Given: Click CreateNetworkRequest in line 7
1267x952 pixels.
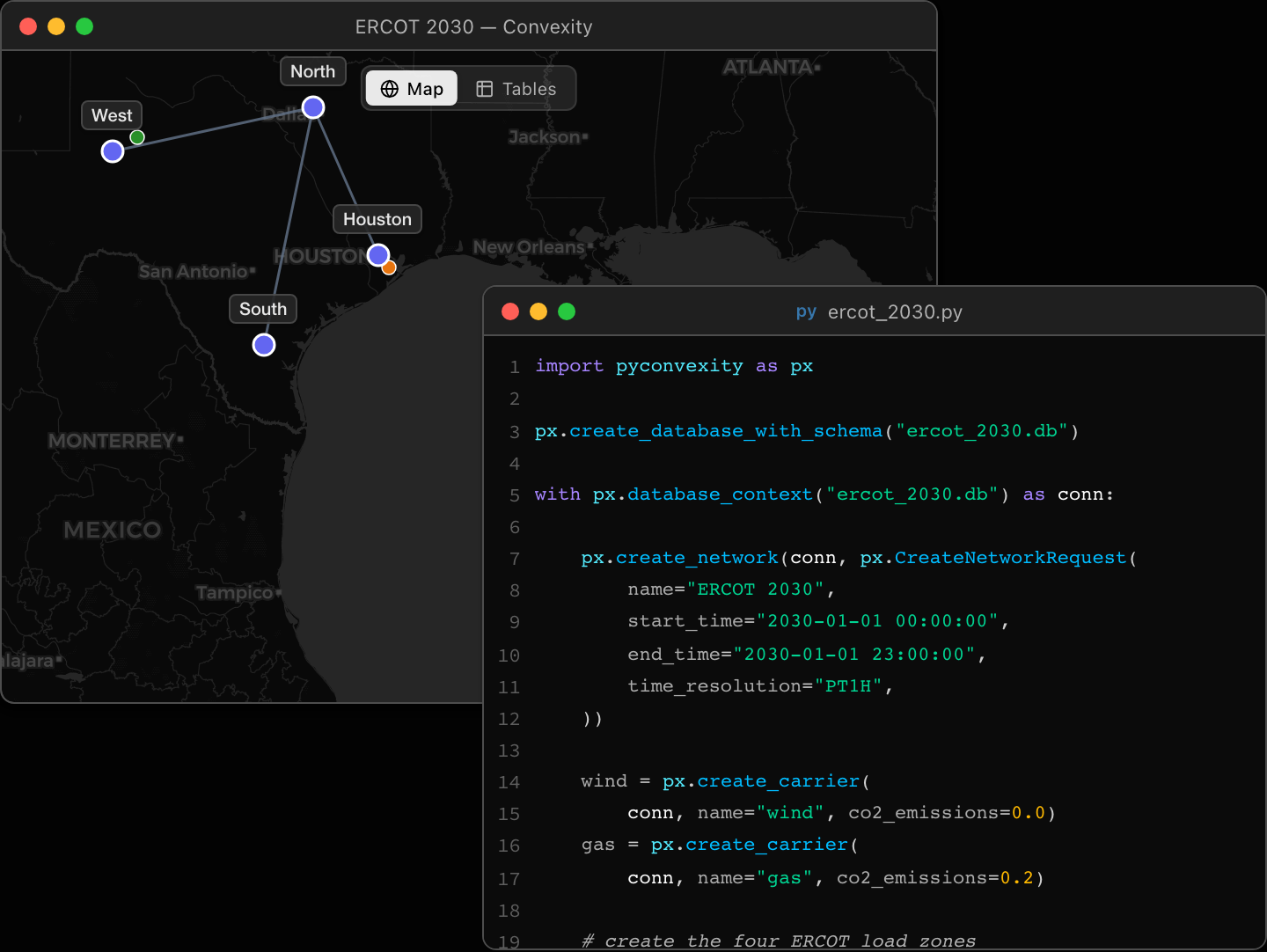Looking at the screenshot, I should 1010,558.
